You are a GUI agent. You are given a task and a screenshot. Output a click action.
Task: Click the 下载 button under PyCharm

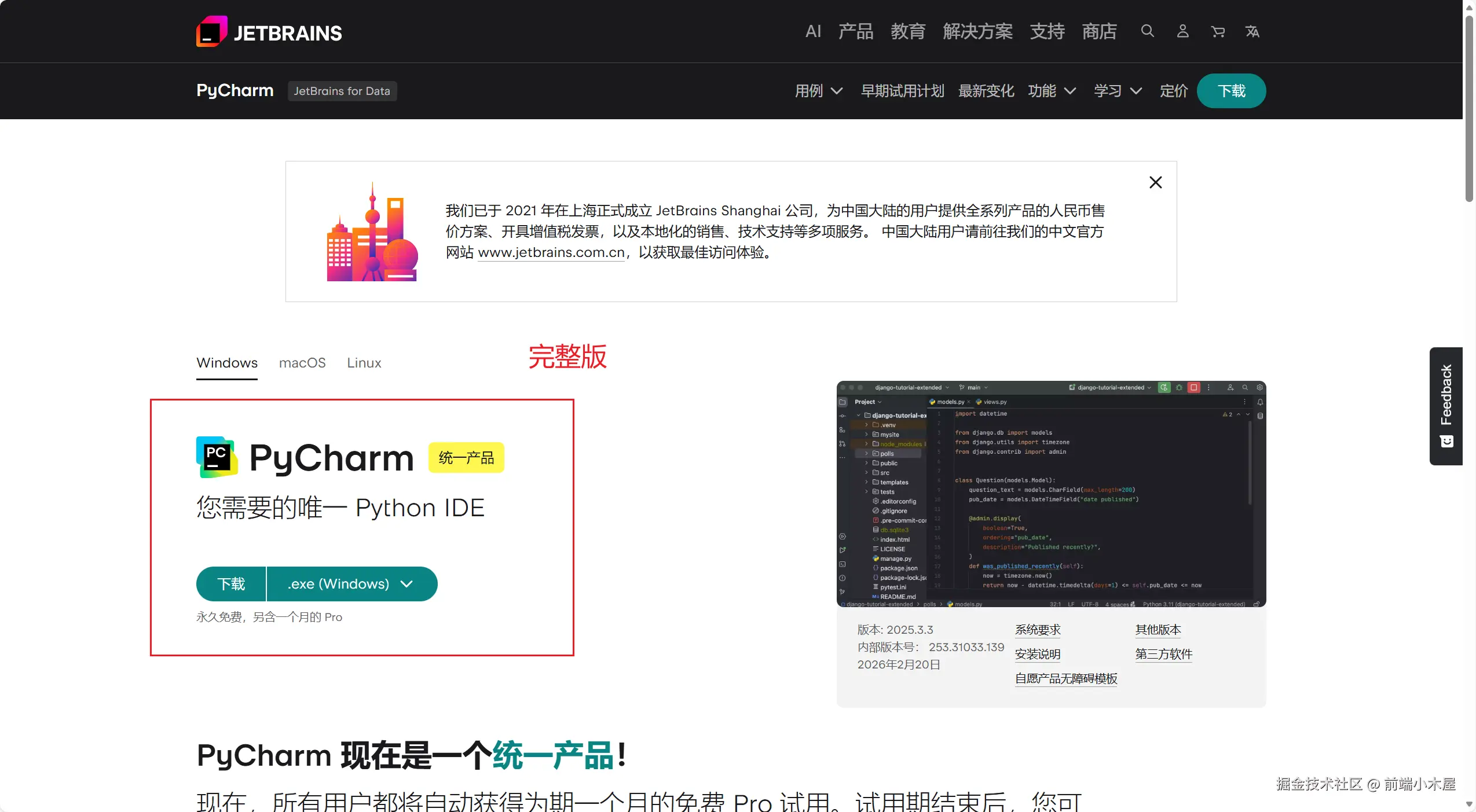[231, 584]
